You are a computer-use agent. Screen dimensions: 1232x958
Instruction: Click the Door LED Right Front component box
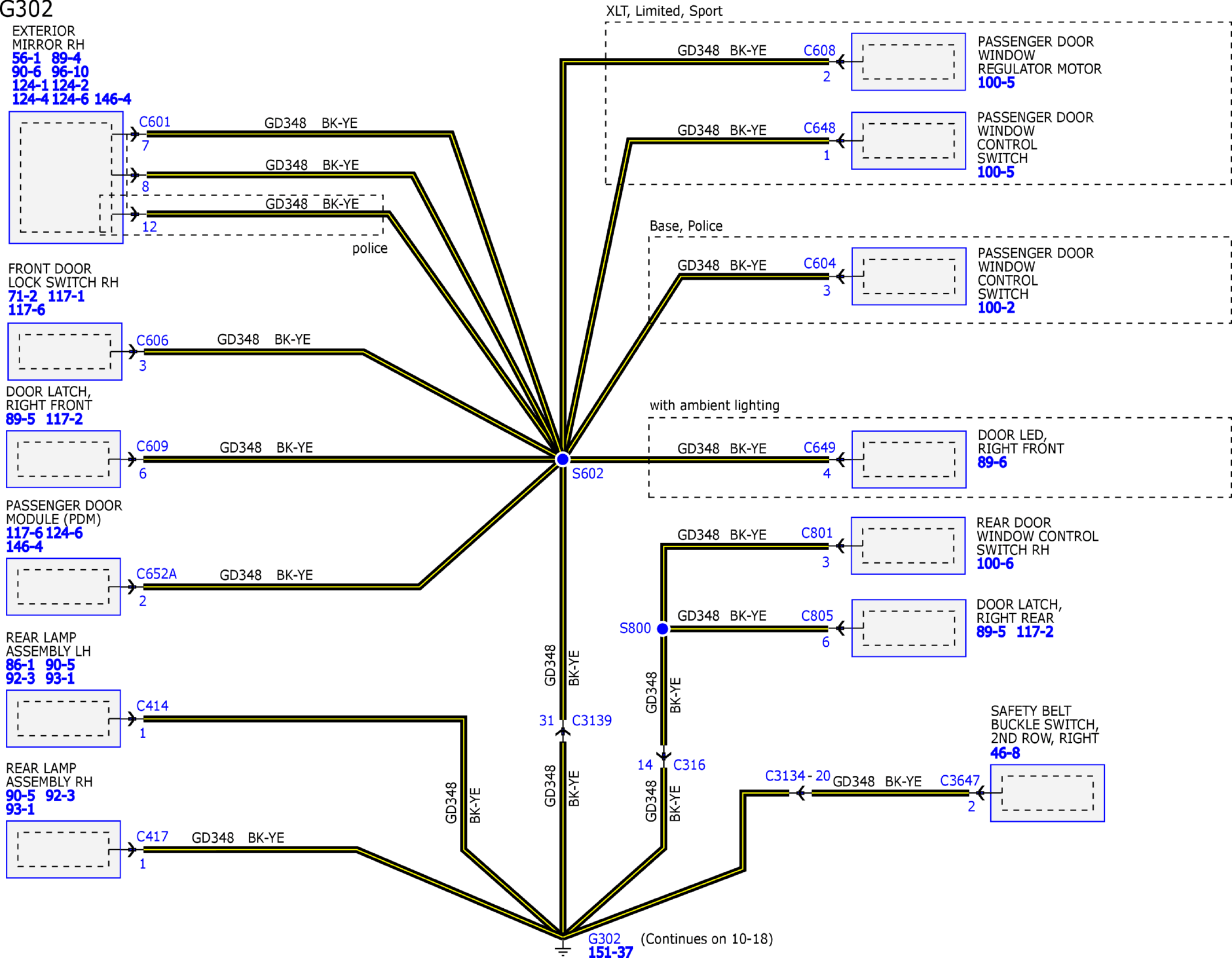click(909, 459)
